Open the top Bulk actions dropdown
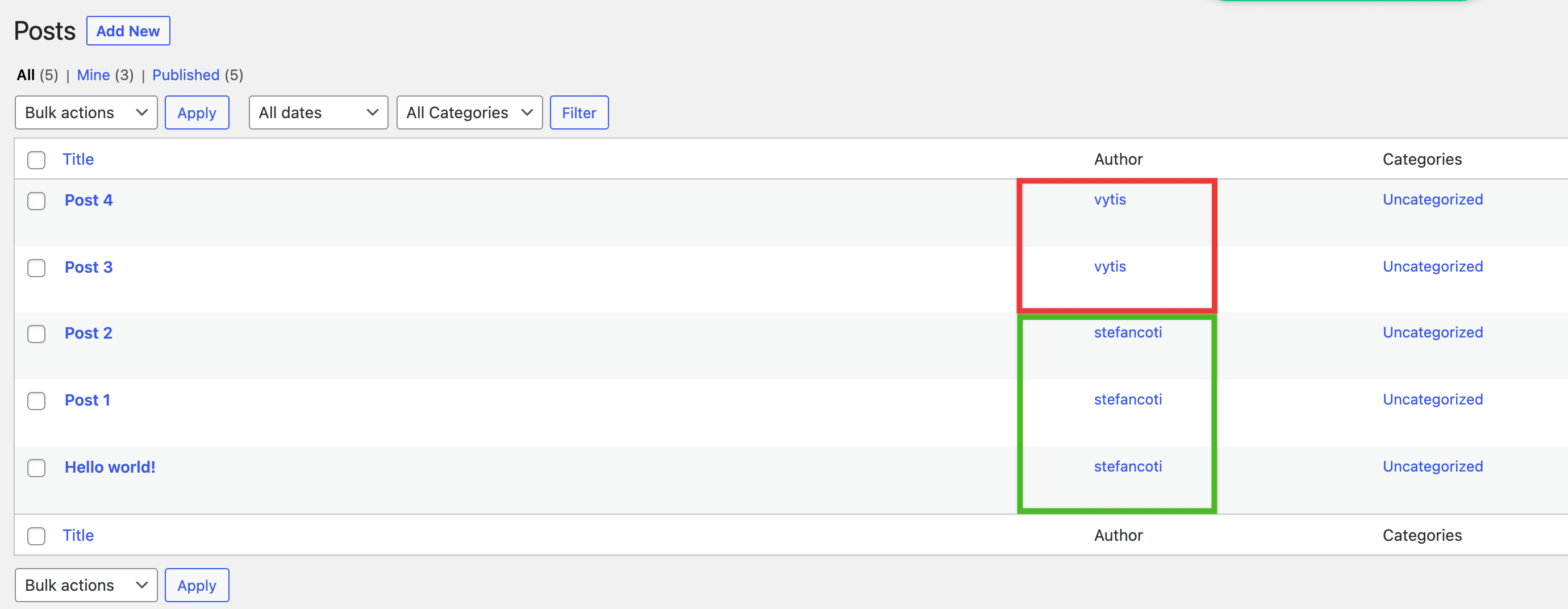This screenshot has height=609, width=1568. tap(86, 112)
